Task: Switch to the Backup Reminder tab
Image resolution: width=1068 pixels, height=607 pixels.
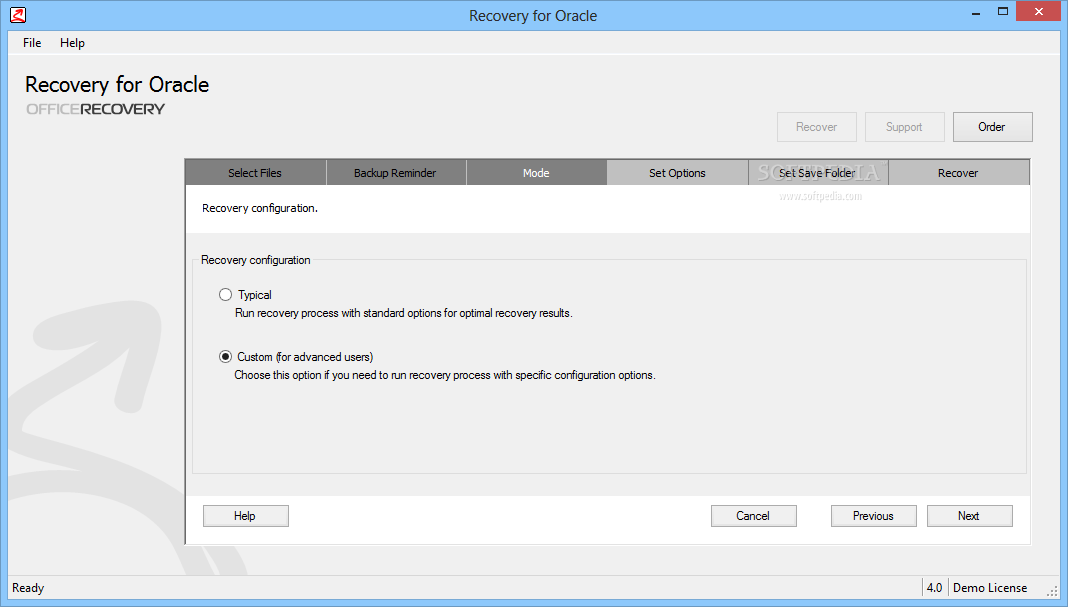Action: (x=395, y=173)
